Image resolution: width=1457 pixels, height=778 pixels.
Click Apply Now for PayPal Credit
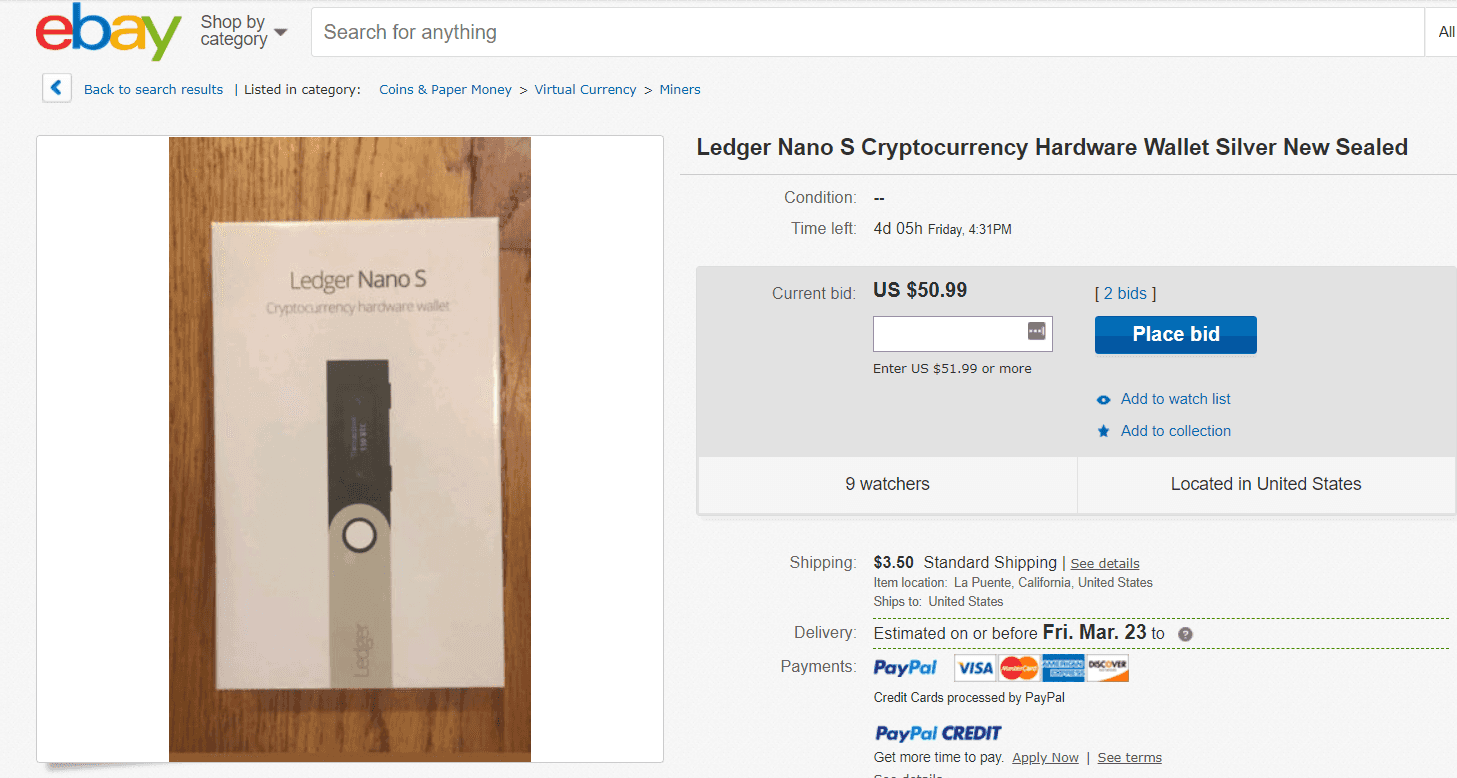1045,757
